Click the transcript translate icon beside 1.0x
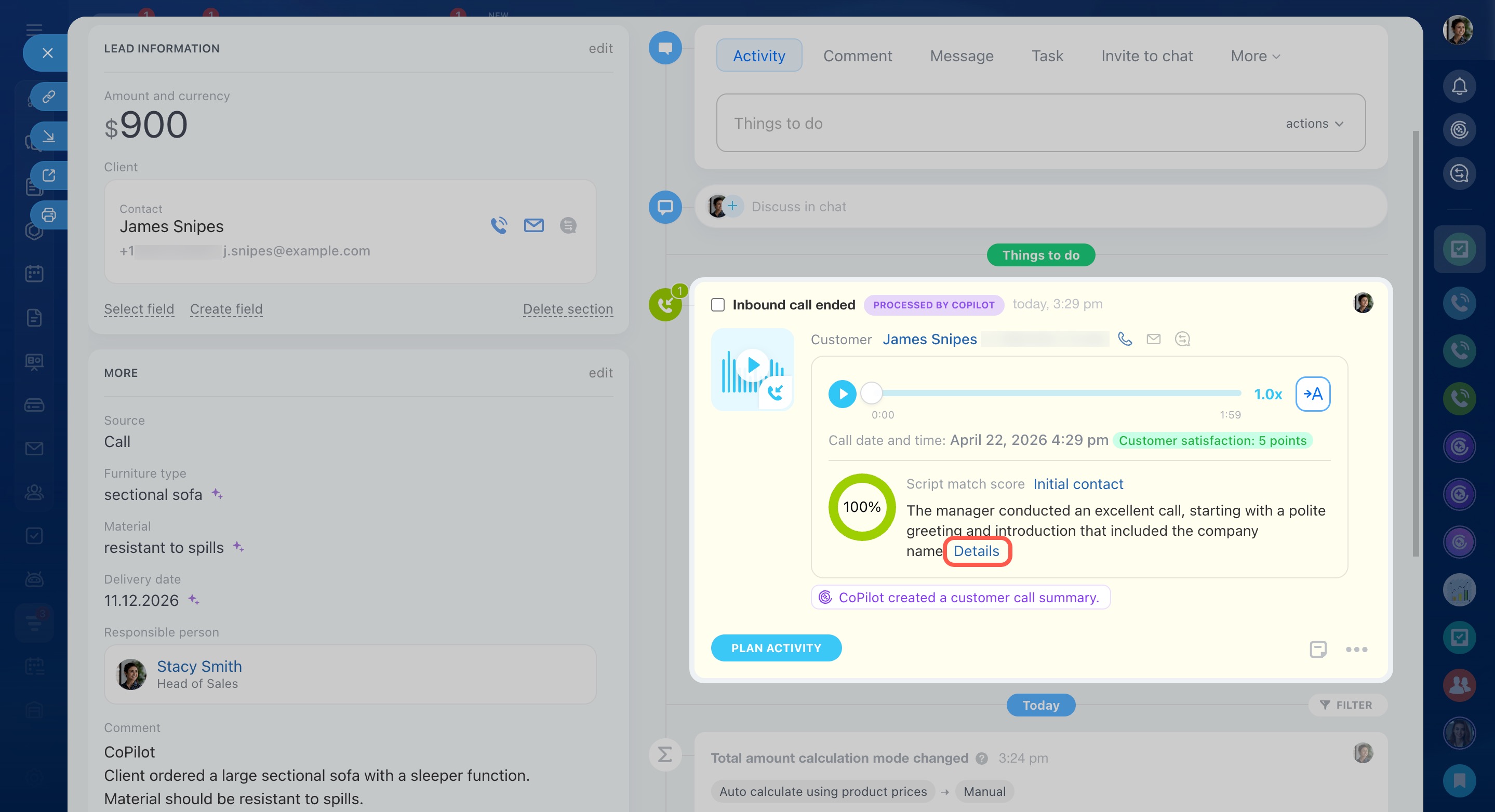The image size is (1495, 812). [x=1313, y=394]
